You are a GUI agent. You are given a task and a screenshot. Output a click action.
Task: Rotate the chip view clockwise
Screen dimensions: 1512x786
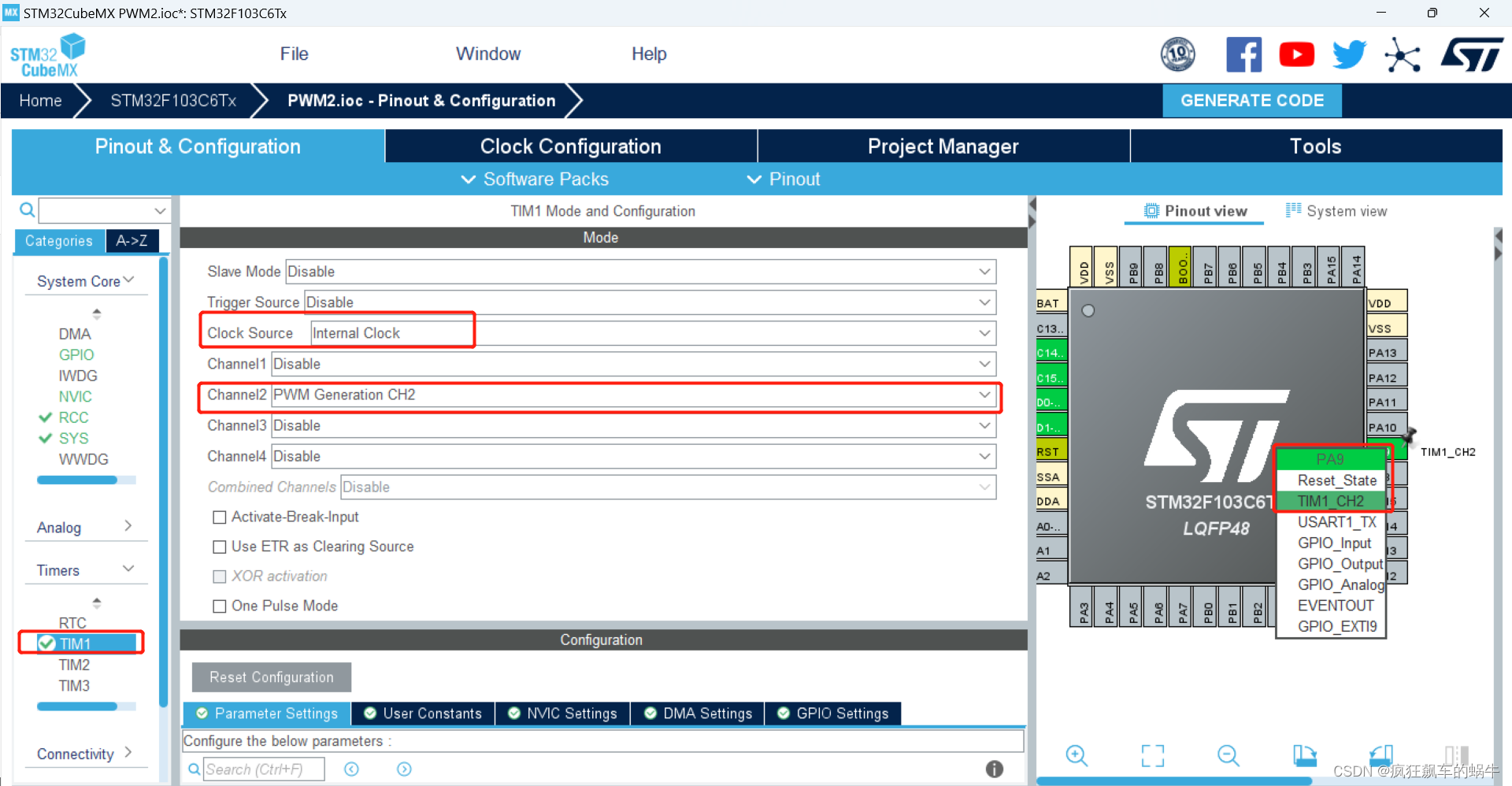click(x=1304, y=755)
